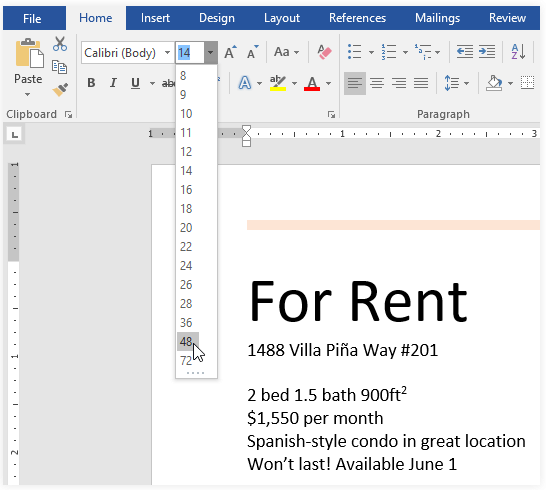Toggle Align Left paragraph alignment

(x=355, y=83)
